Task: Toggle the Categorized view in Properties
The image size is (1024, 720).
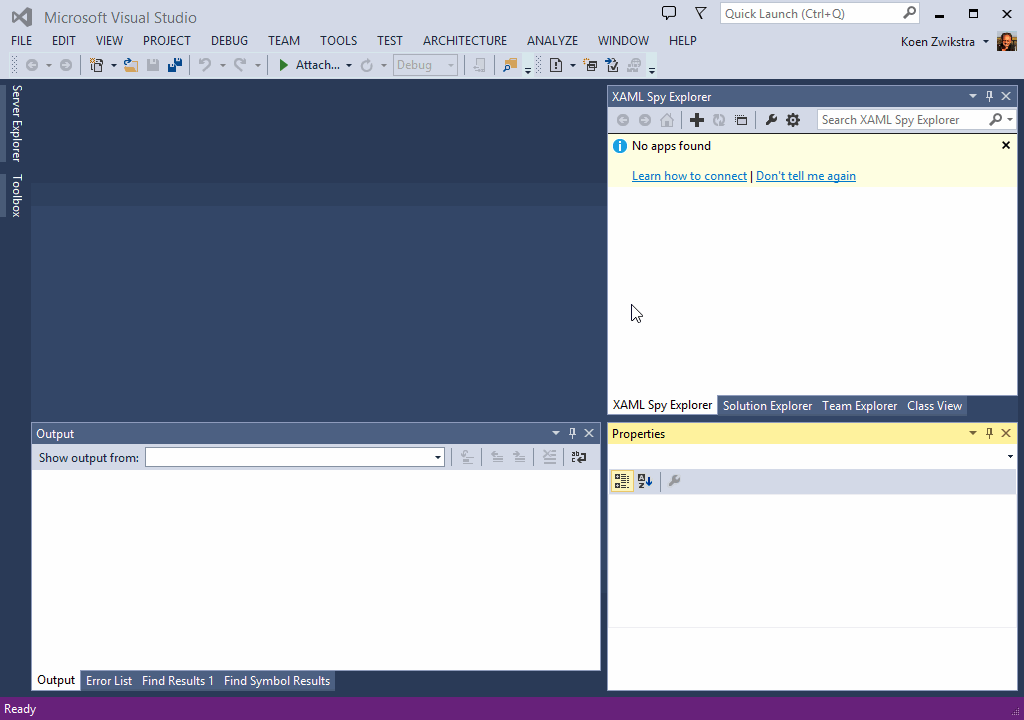Action: pos(622,481)
